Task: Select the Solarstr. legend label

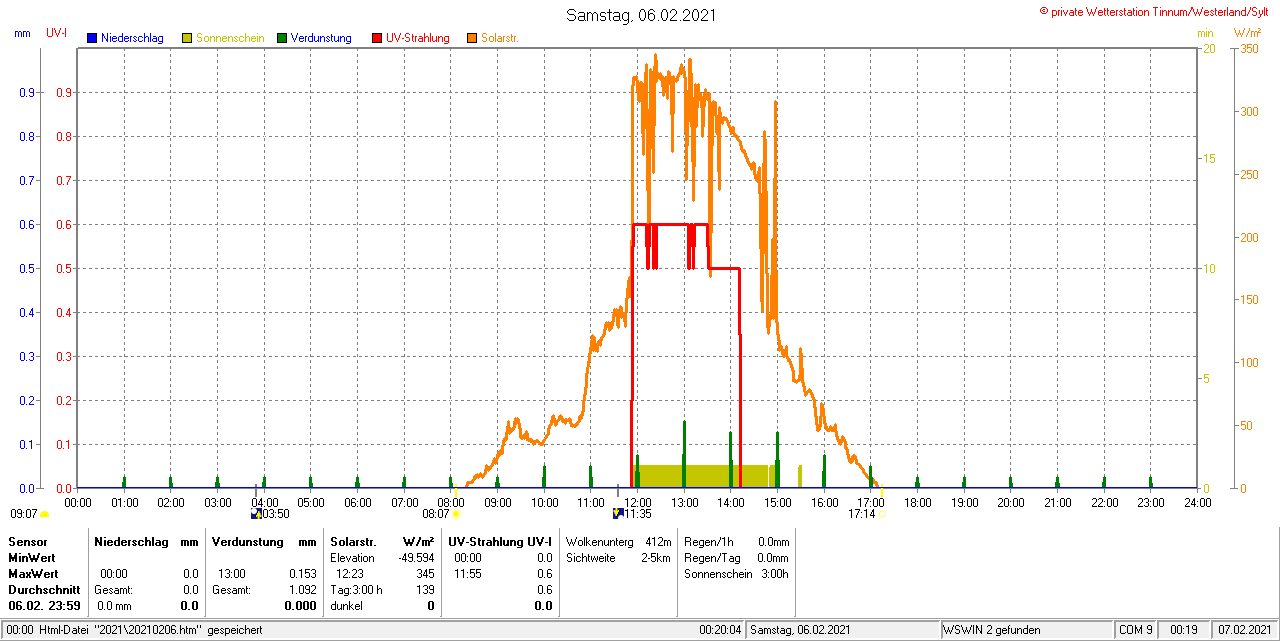Action: point(500,38)
